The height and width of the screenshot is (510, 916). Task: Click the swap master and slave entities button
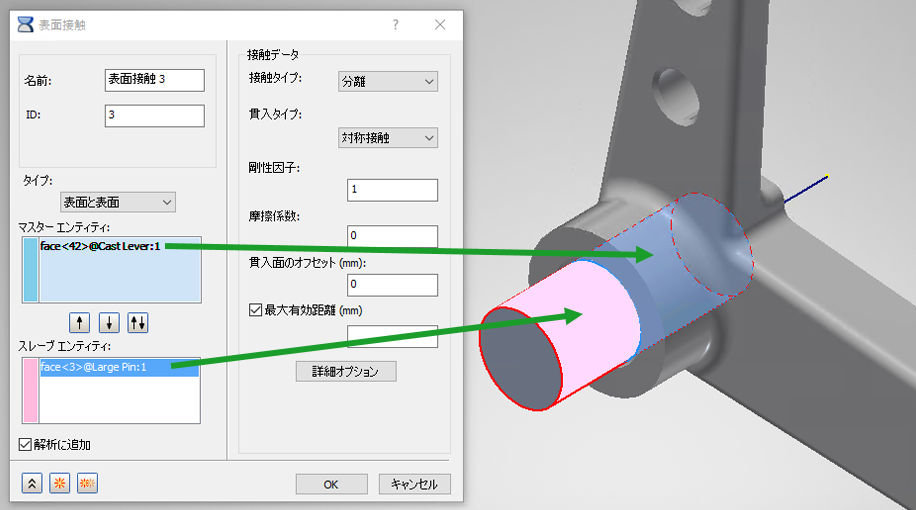(x=138, y=322)
